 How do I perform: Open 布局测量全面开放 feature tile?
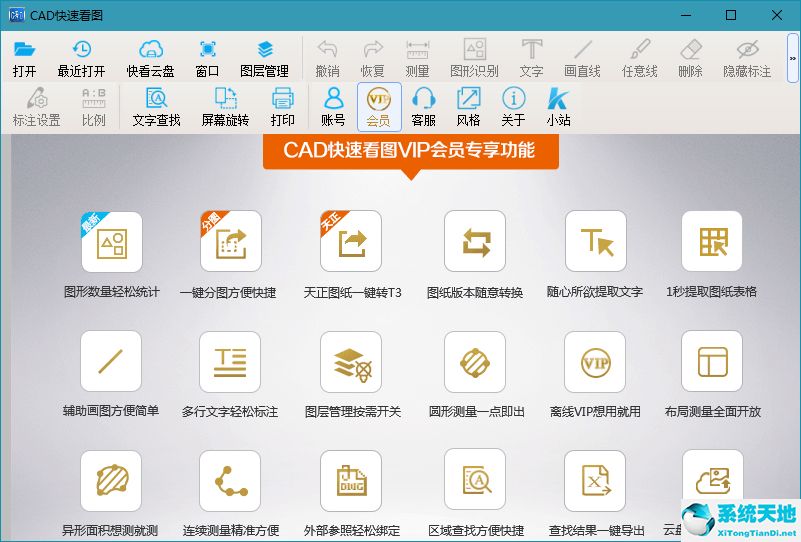coord(712,361)
